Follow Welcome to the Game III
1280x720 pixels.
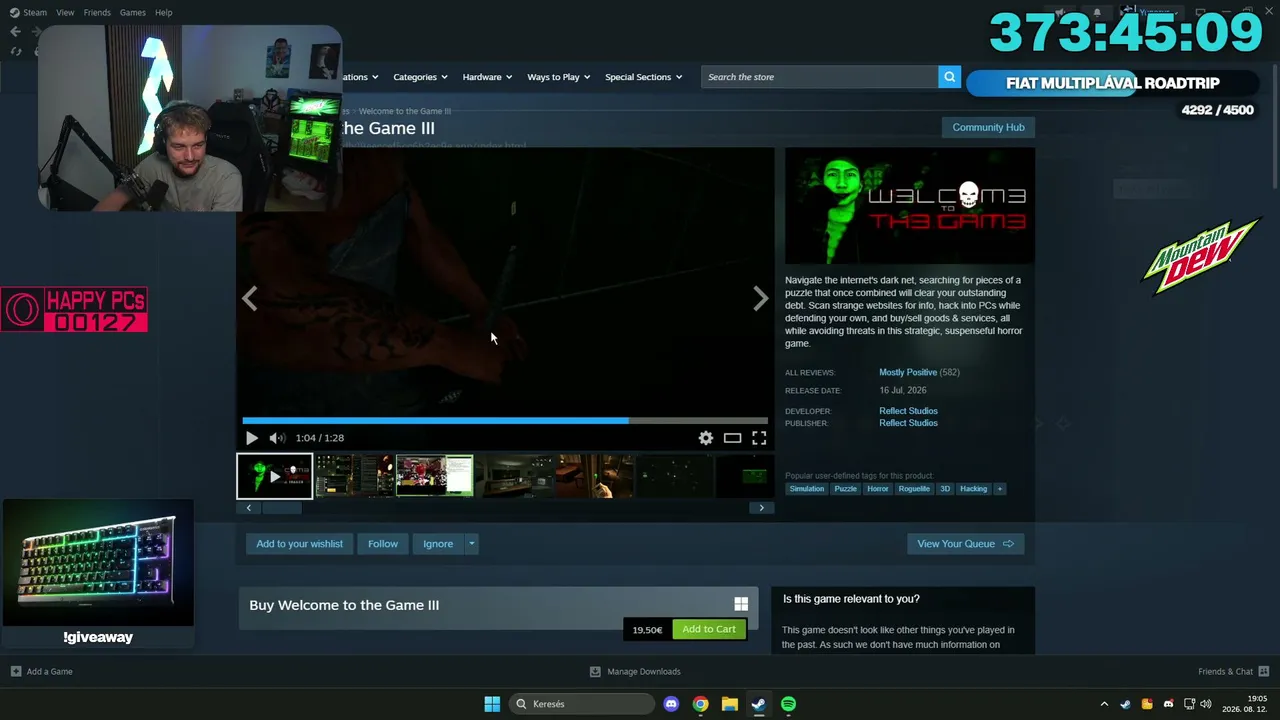(x=383, y=544)
